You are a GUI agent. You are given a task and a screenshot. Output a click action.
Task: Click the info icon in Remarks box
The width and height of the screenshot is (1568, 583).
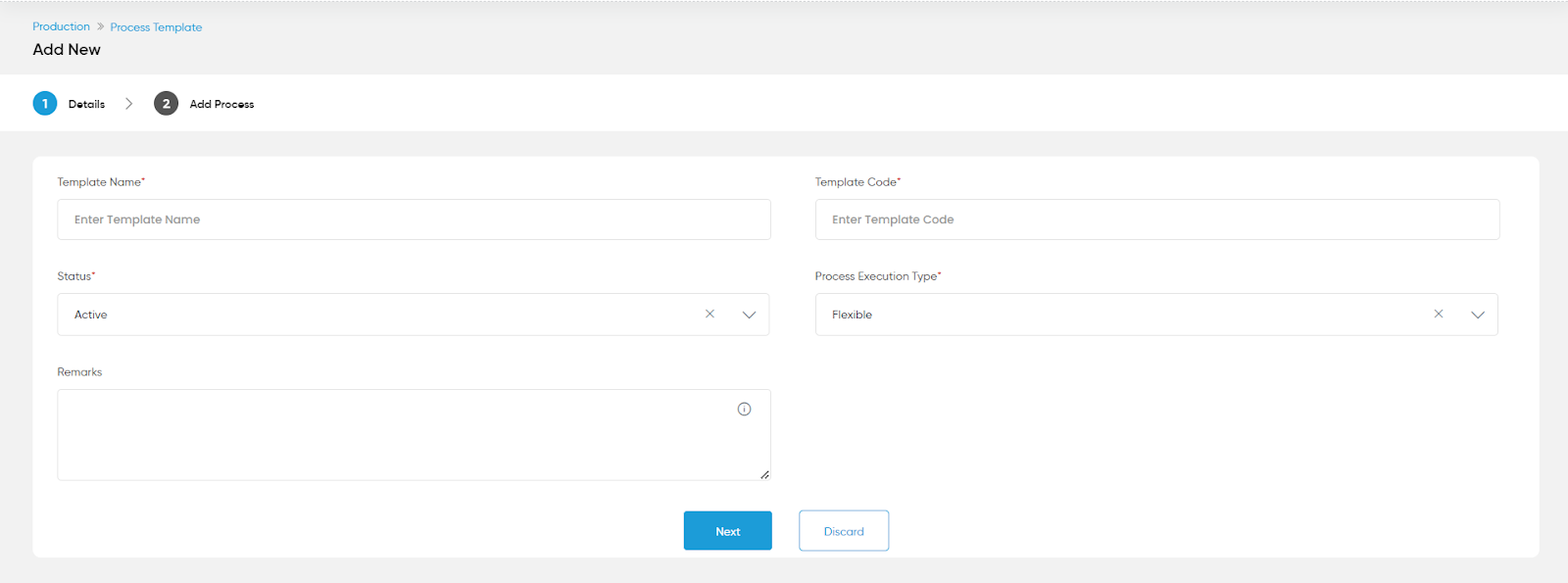[x=744, y=410]
